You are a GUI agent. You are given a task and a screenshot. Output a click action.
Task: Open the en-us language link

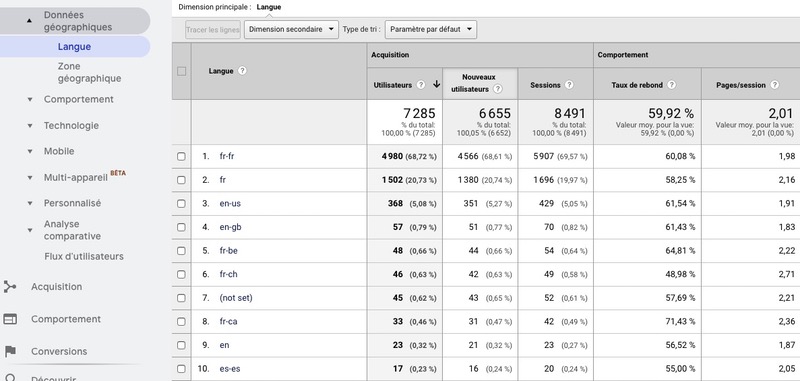[230, 204]
